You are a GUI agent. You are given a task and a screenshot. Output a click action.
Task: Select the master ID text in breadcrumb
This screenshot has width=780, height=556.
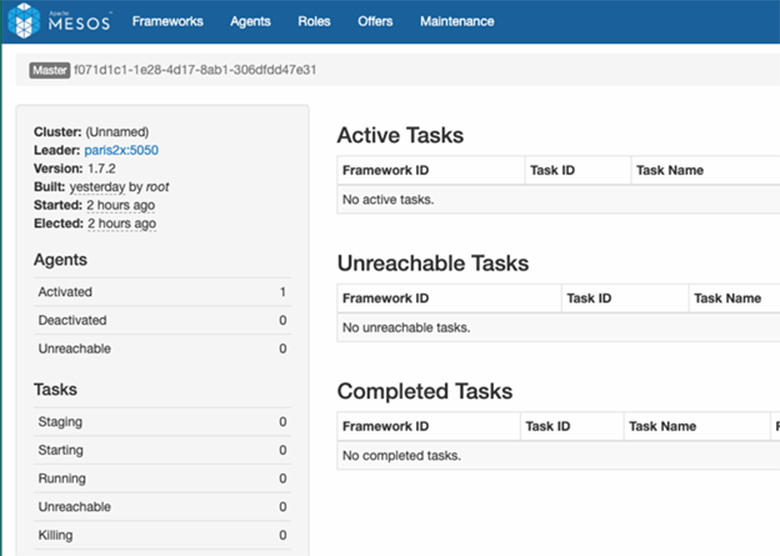pyautogui.click(x=195, y=71)
